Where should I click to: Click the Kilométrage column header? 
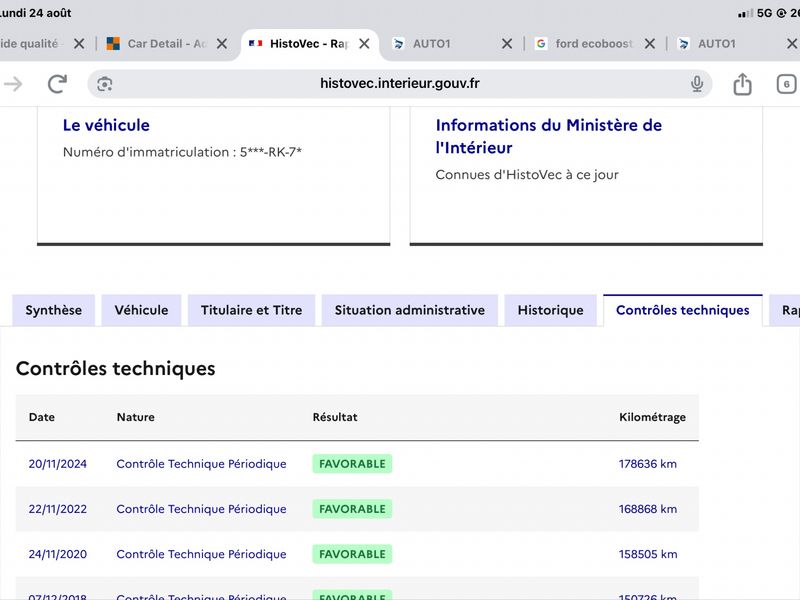652,417
